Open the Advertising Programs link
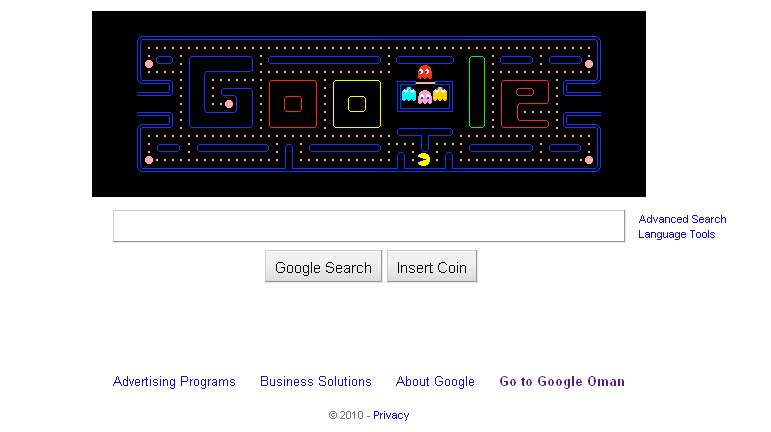771x432 pixels. click(x=174, y=381)
